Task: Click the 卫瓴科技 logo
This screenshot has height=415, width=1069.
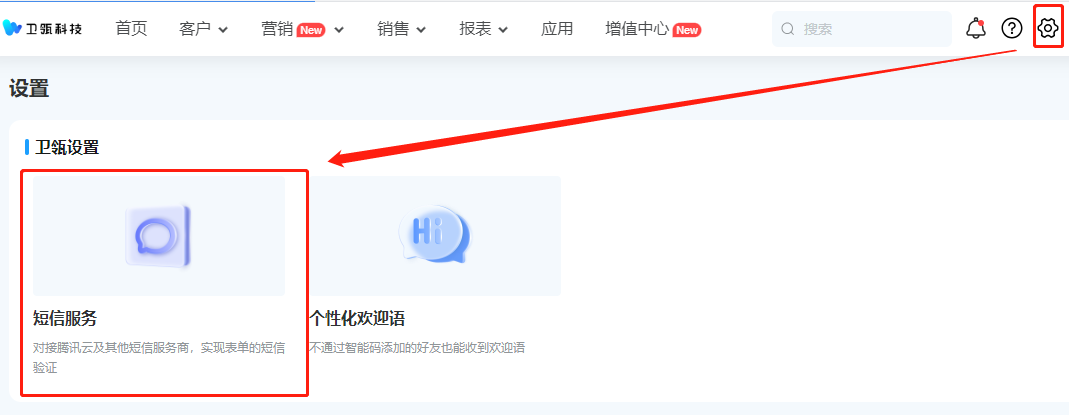Action: click(x=42, y=28)
